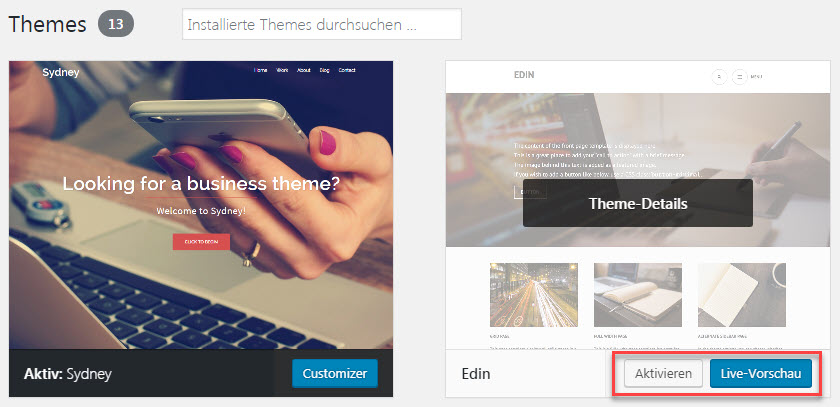Viewport: 840px width, 407px height.
Task: Select About in the Sydney preview navigation
Action: (304, 70)
